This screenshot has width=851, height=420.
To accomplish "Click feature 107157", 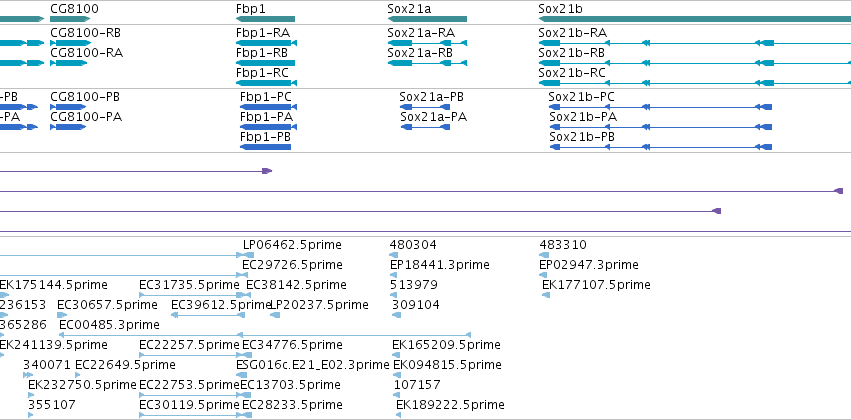I will point(396,395).
